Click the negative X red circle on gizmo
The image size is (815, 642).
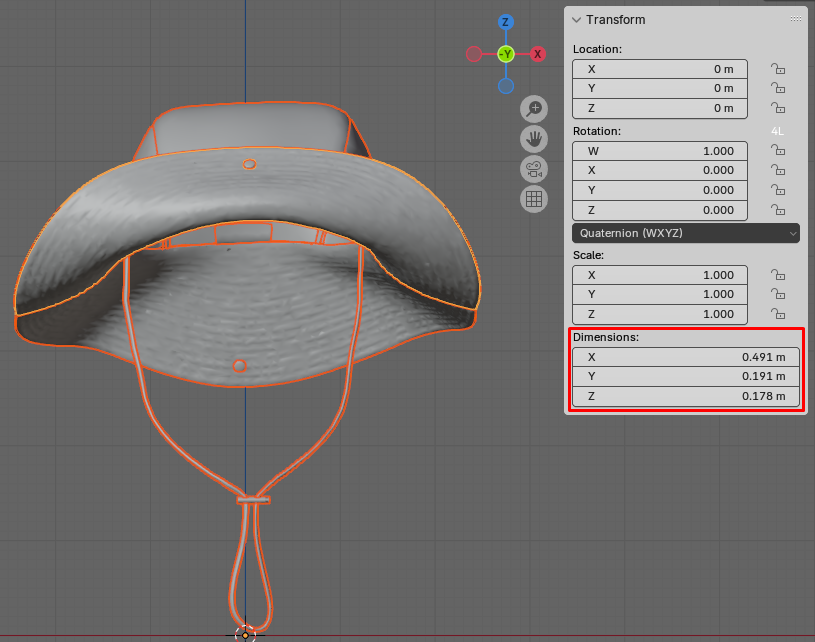point(474,54)
